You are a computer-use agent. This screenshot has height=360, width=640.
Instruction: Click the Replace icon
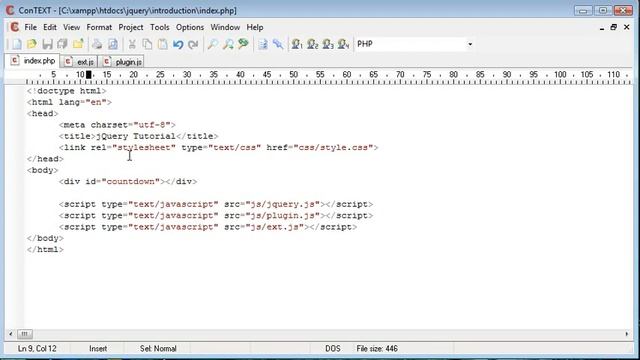[243, 44]
